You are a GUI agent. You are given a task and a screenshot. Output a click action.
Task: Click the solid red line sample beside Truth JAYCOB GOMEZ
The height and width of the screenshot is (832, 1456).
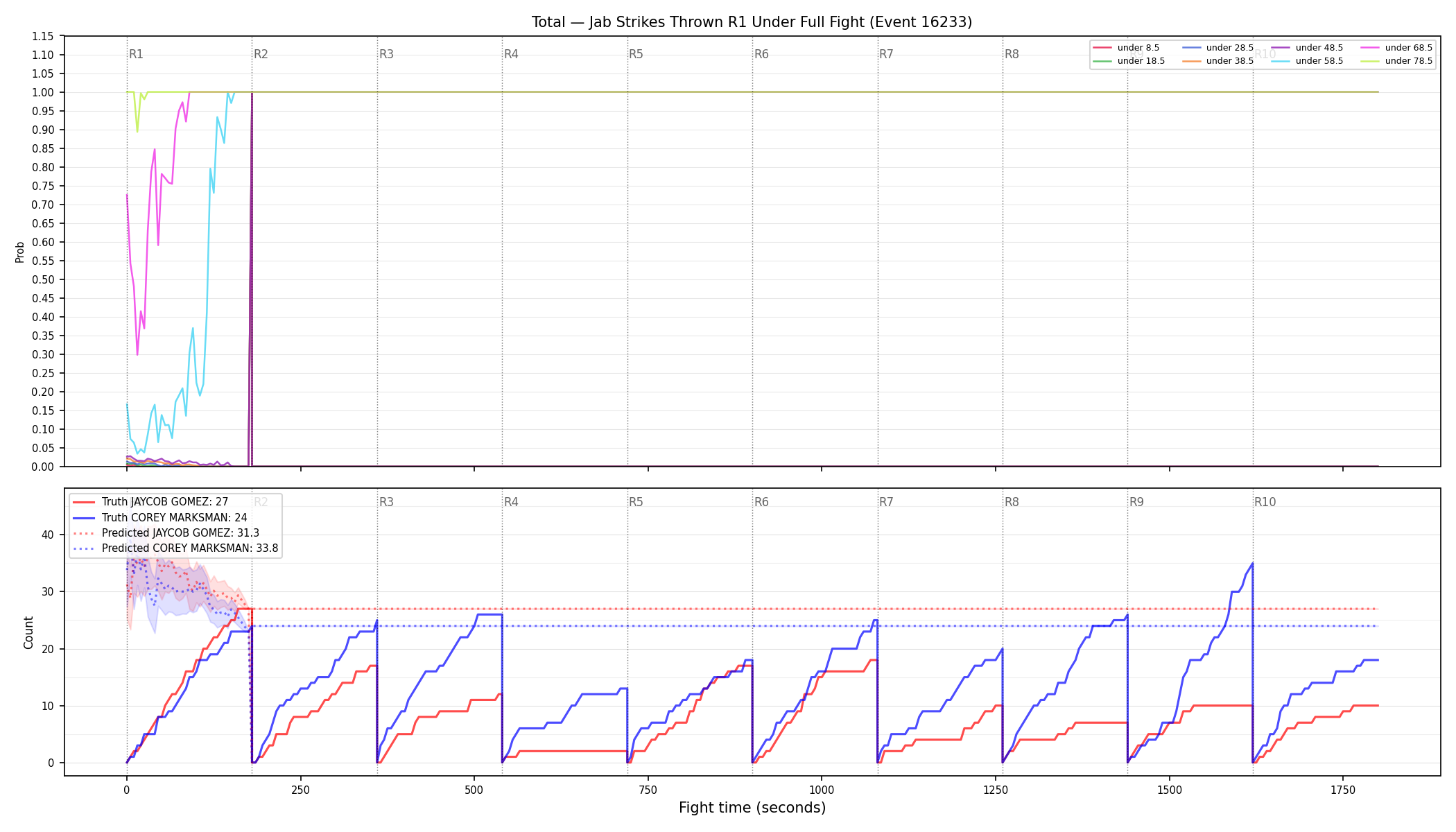tap(84, 502)
